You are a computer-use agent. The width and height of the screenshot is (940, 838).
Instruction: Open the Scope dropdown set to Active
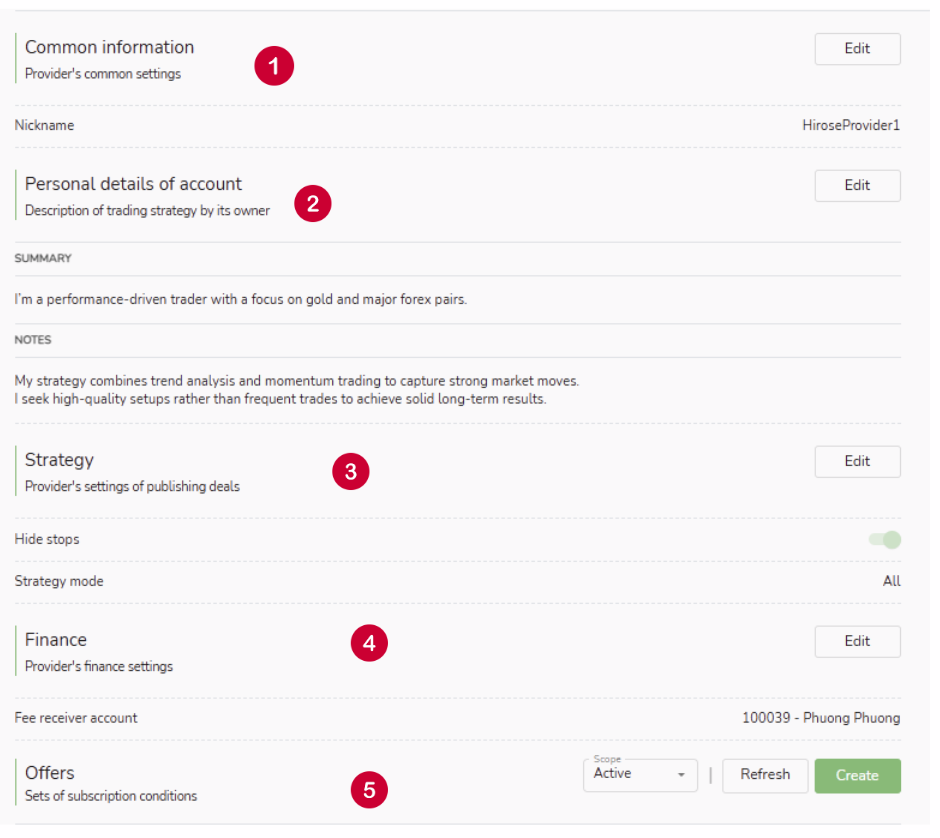coord(640,775)
